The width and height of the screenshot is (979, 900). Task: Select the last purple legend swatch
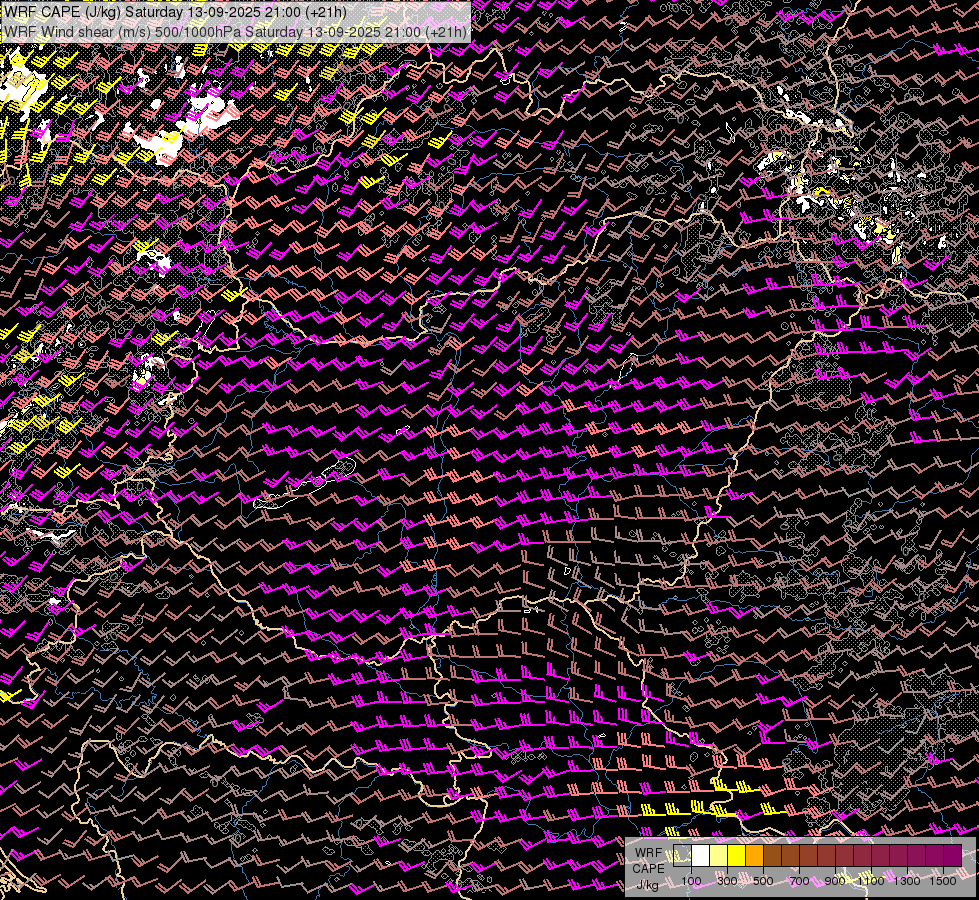point(953,855)
